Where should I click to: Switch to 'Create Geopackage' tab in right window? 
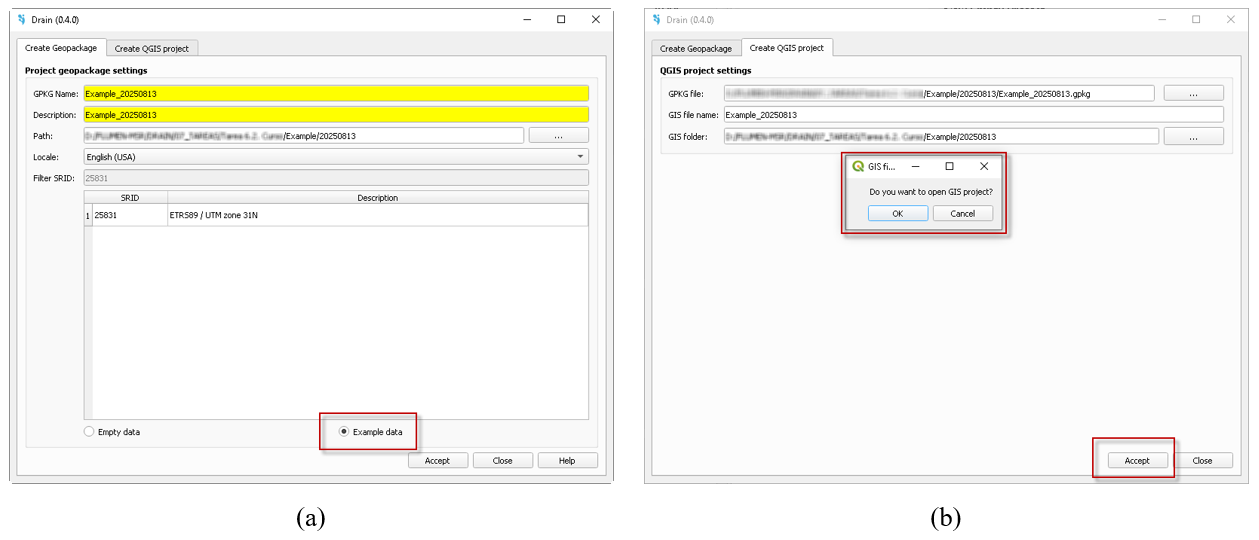695,48
